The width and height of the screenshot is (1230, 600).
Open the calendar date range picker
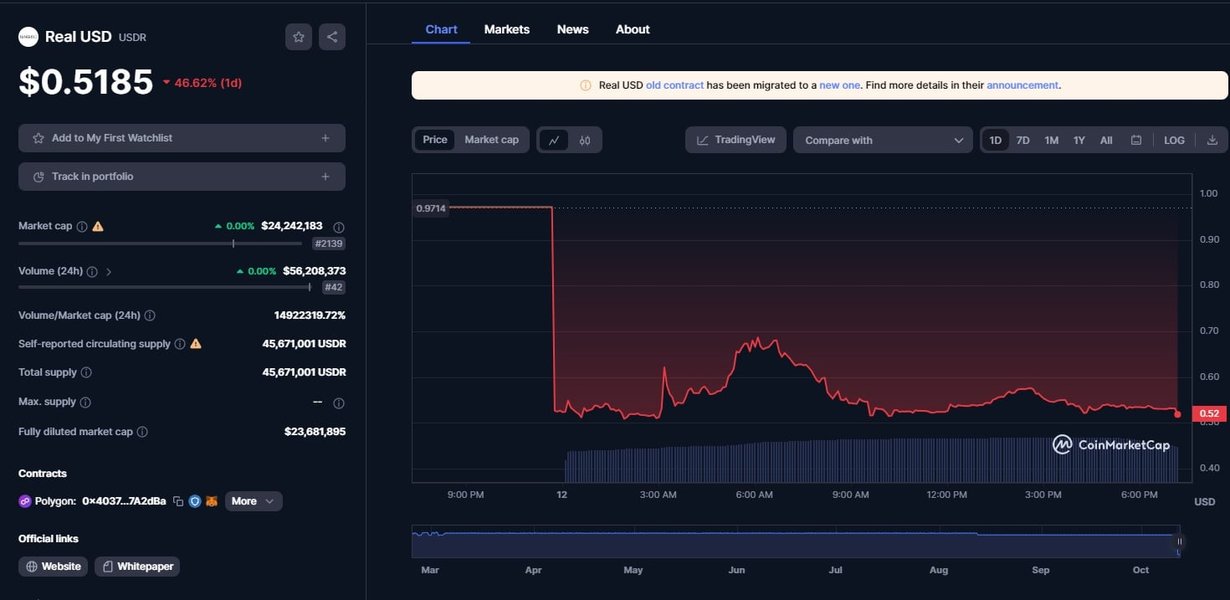click(1136, 140)
